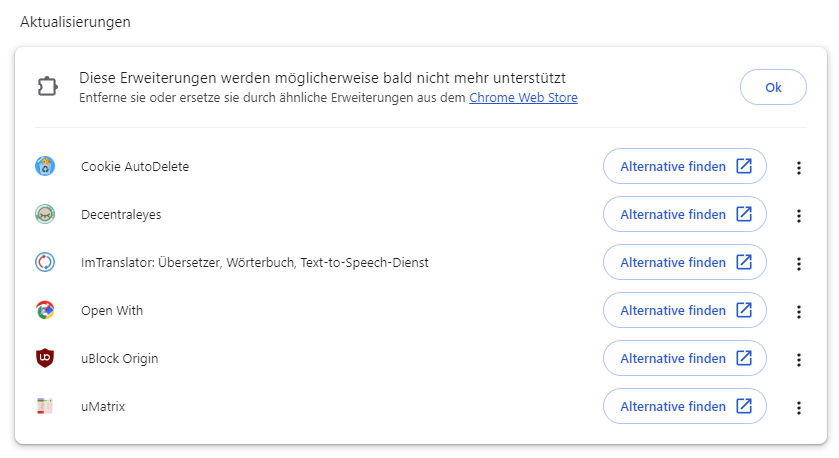The height and width of the screenshot is (458, 839).
Task: Dismiss the warning with the Ok button
Action: 773,87
